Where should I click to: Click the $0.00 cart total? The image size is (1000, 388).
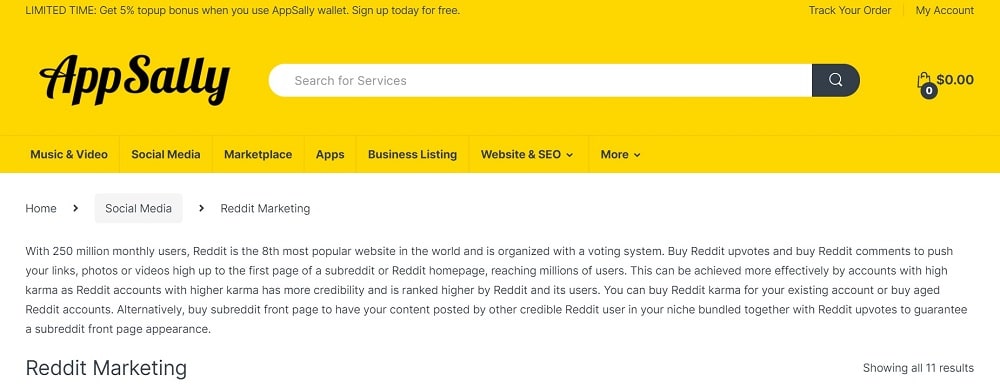click(955, 80)
